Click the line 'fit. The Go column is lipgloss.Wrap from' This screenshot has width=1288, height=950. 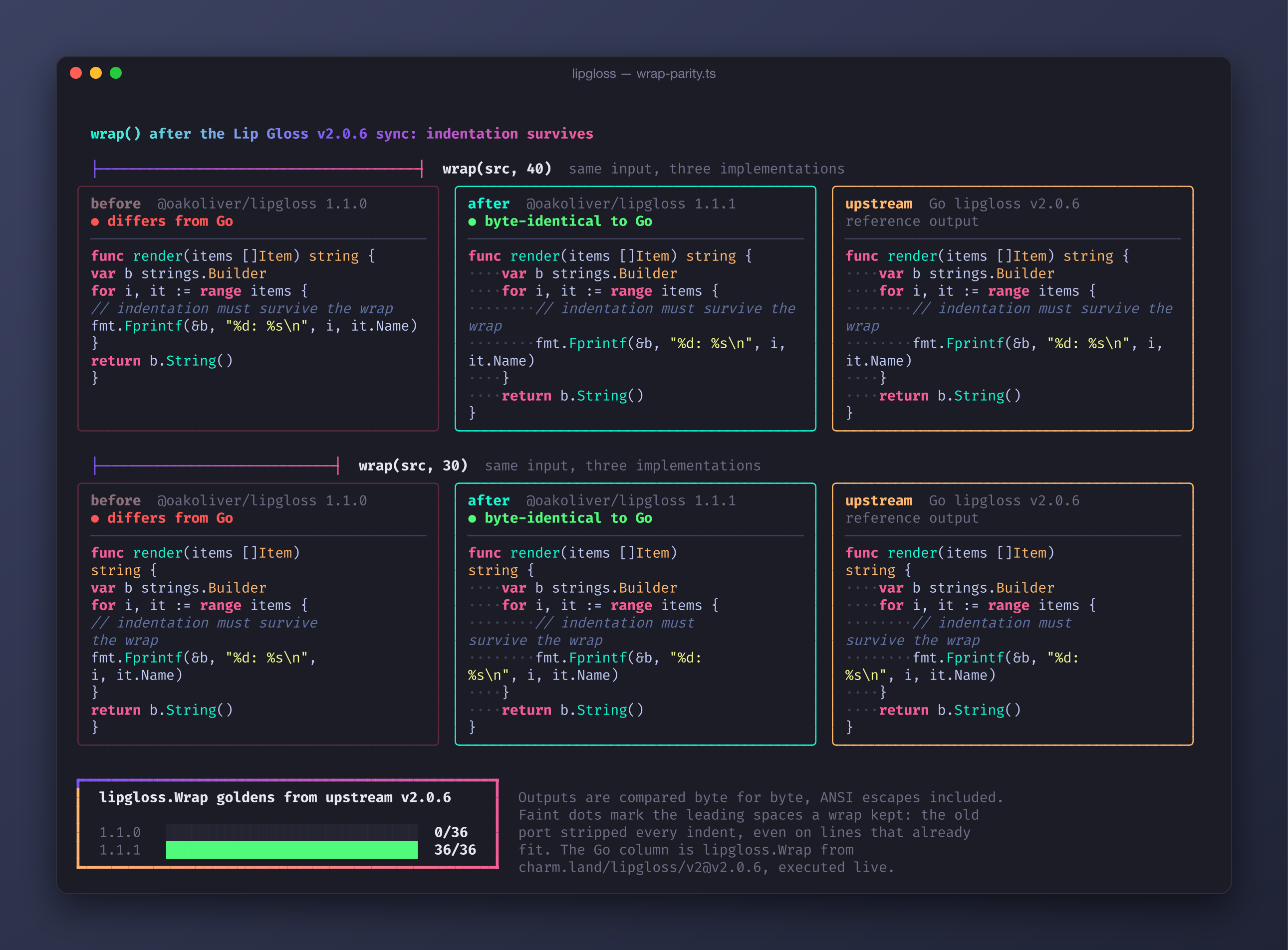click(685, 850)
